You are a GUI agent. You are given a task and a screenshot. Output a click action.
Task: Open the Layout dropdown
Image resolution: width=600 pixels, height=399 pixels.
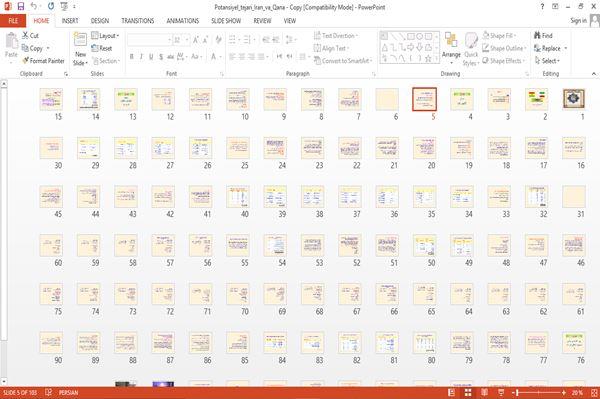105,36
